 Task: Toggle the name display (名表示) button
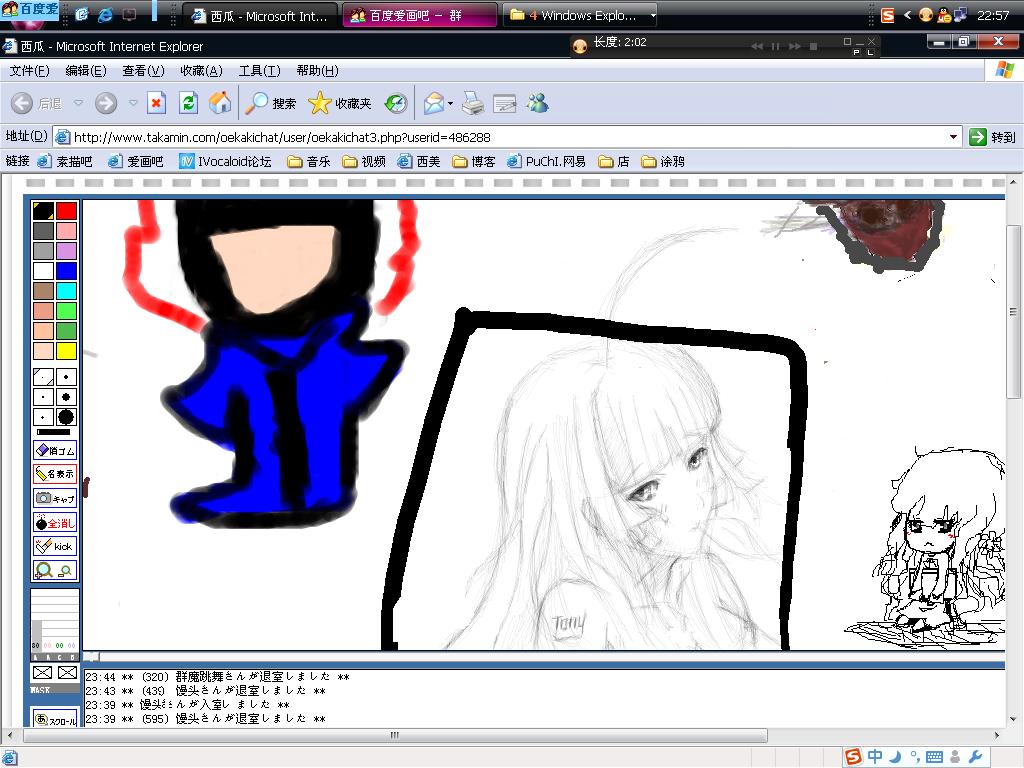[55, 474]
